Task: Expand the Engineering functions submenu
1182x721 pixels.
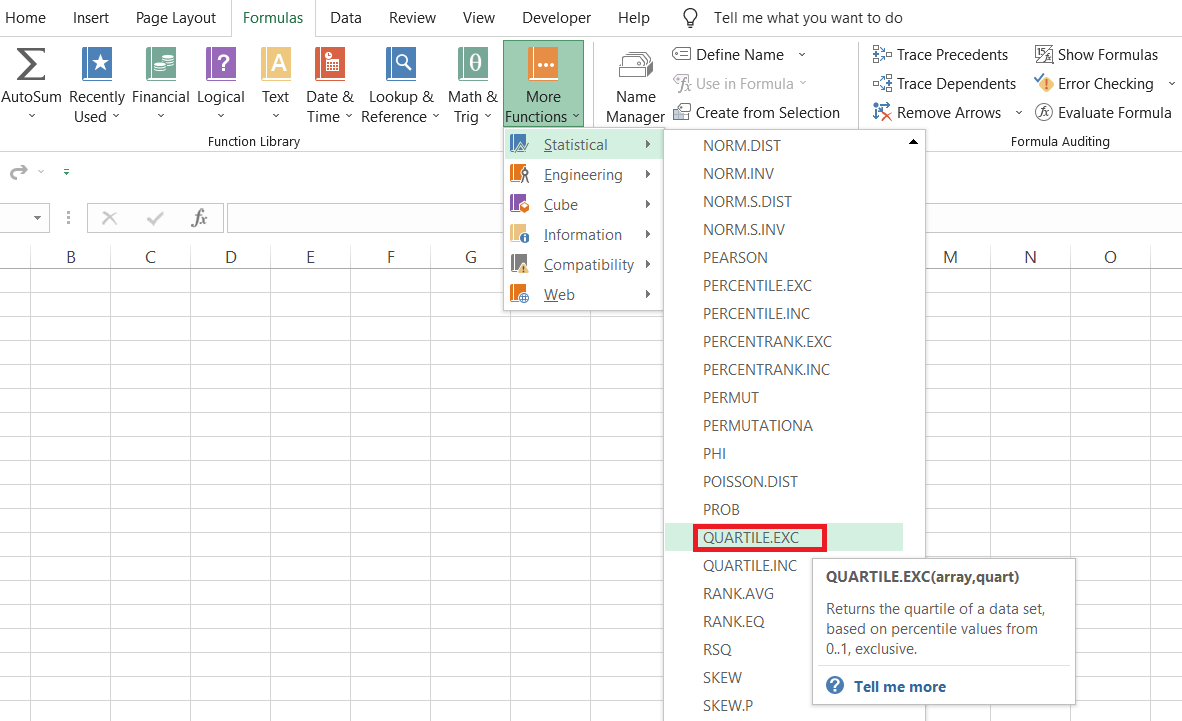Action: (x=583, y=175)
